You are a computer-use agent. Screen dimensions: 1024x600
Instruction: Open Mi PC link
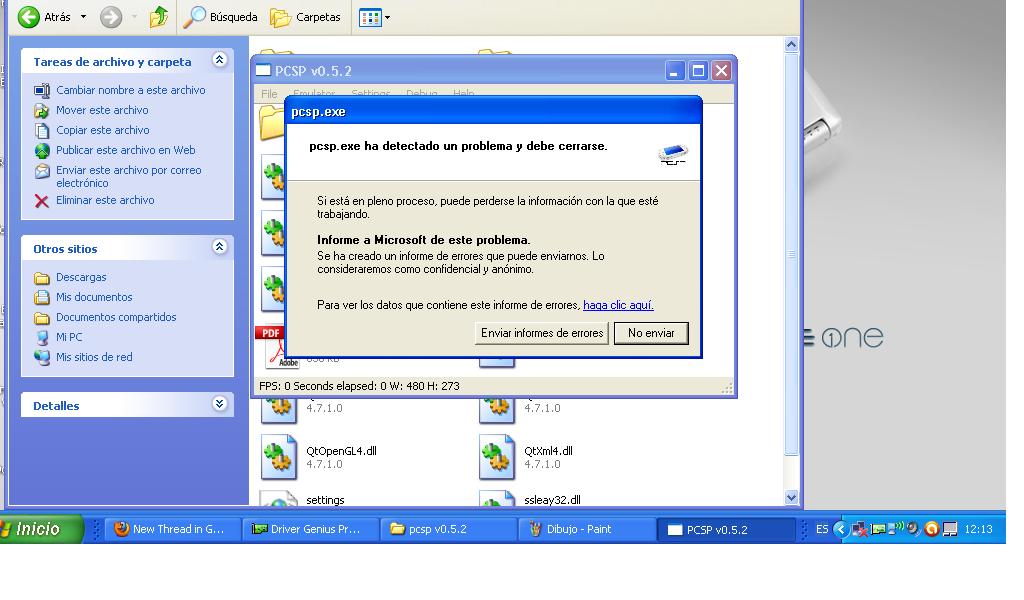point(69,338)
